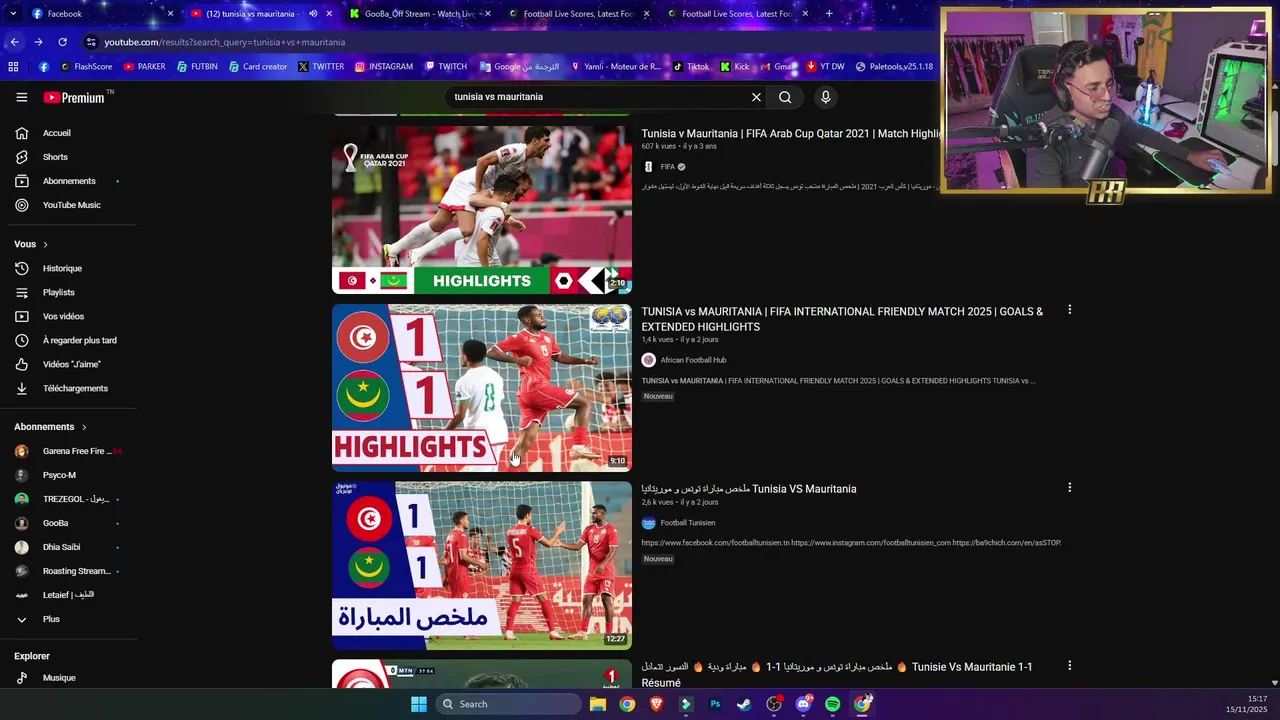The height and width of the screenshot is (720, 1280).
Task: Open the FUTBIN bookmark
Action: click(x=197, y=67)
